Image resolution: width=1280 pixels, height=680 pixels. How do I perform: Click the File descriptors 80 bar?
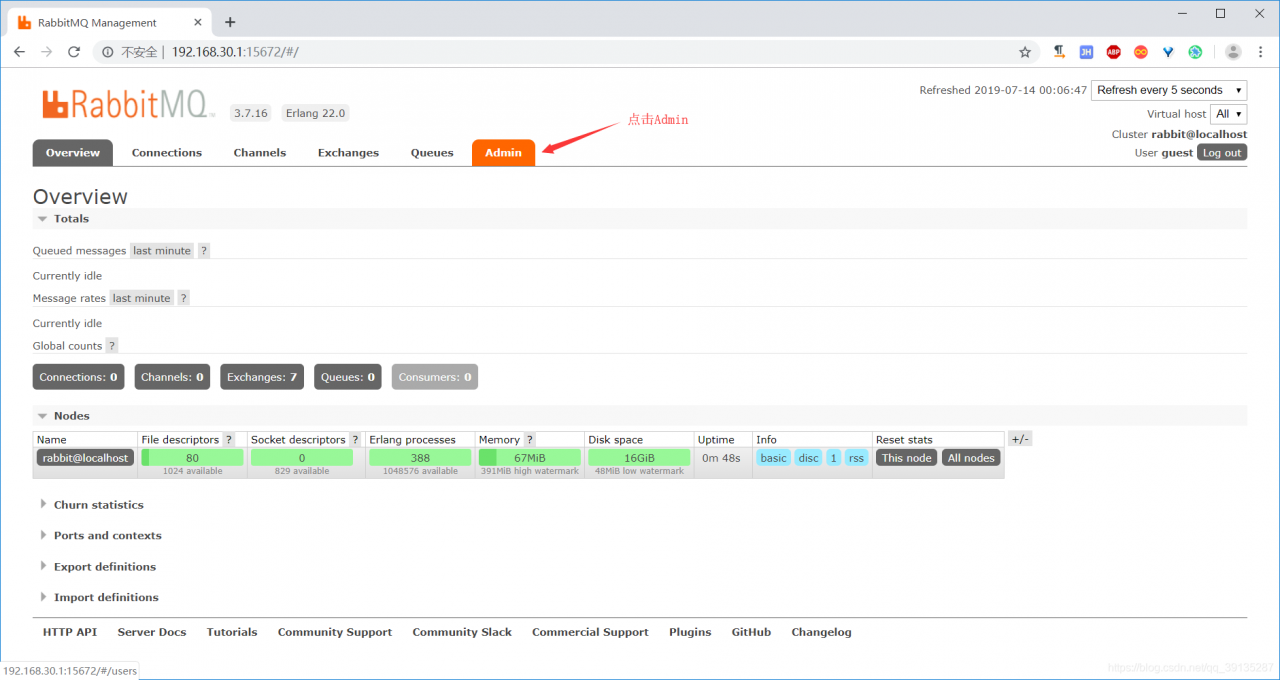click(192, 457)
